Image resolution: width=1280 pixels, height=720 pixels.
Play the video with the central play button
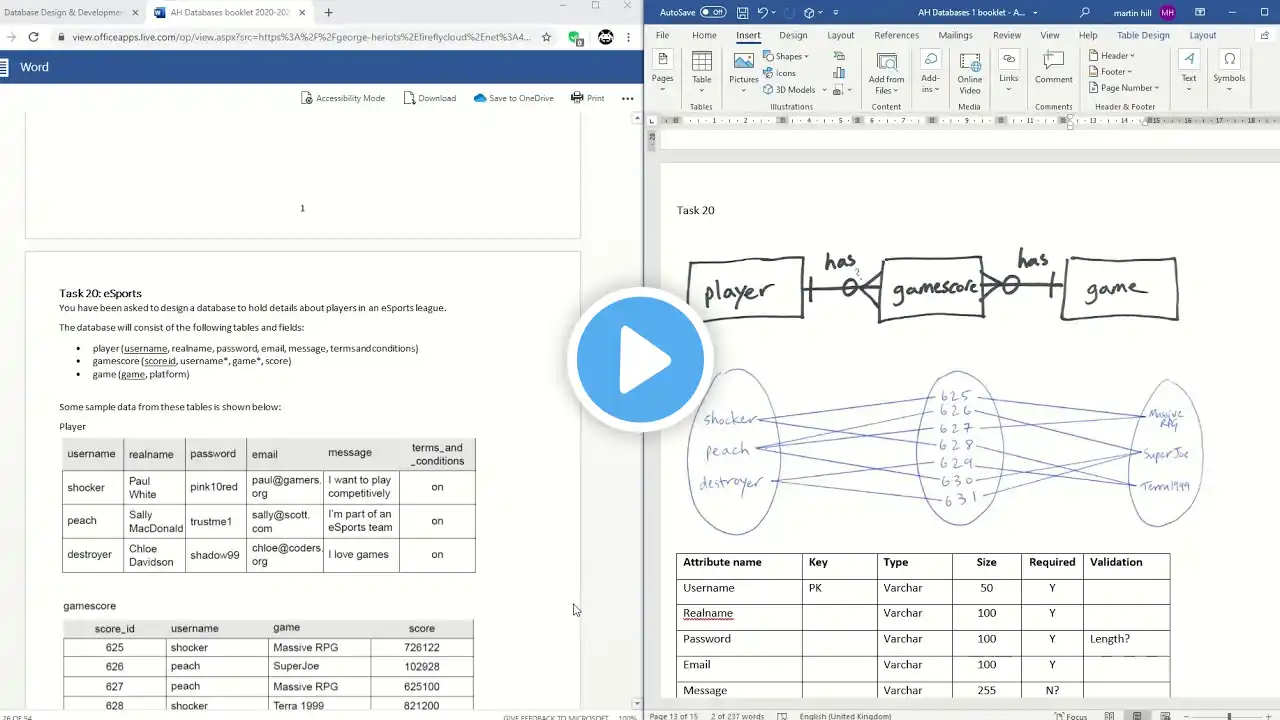(640, 359)
